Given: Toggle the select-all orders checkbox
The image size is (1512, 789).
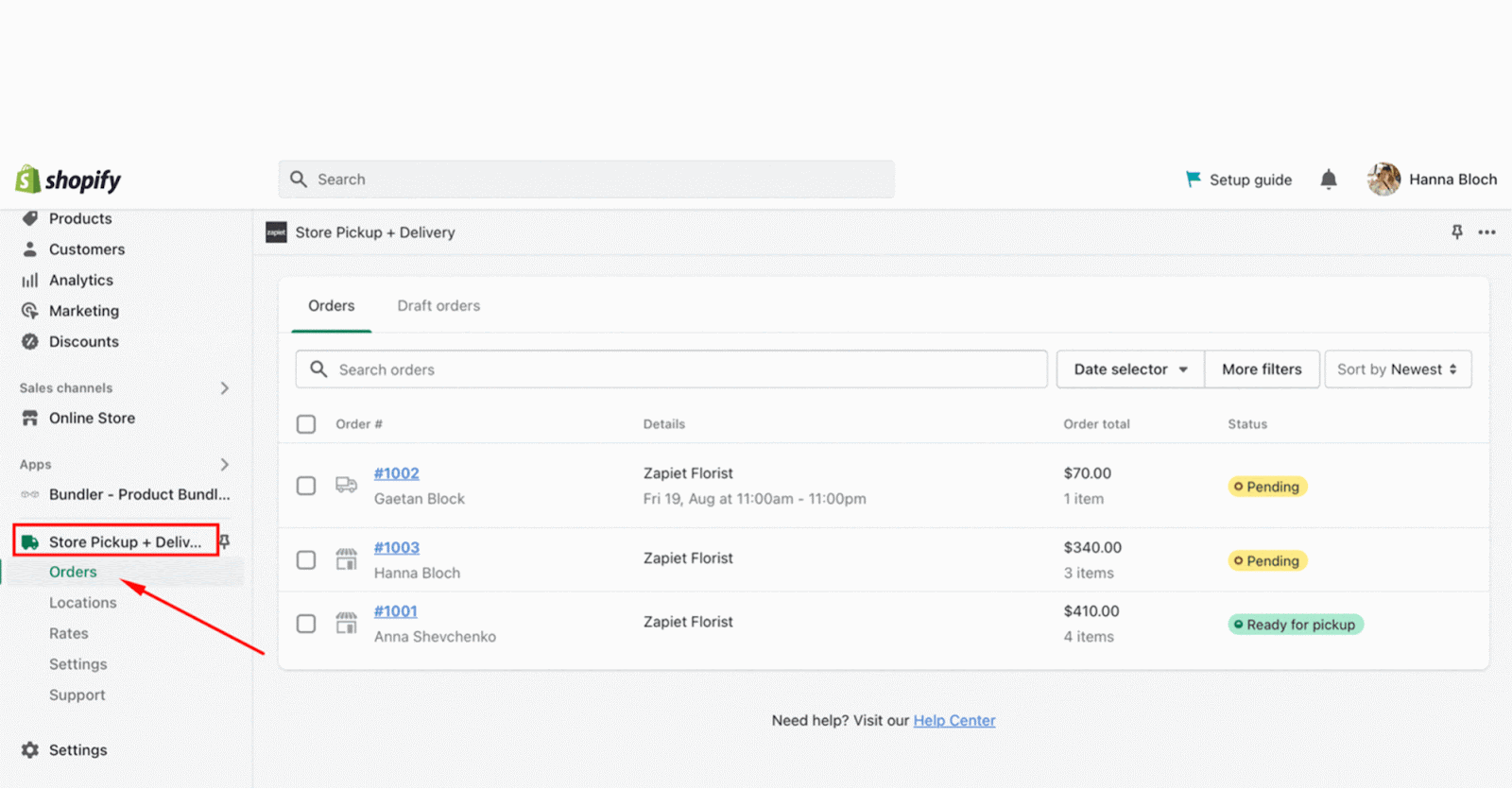Looking at the screenshot, I should (x=306, y=424).
